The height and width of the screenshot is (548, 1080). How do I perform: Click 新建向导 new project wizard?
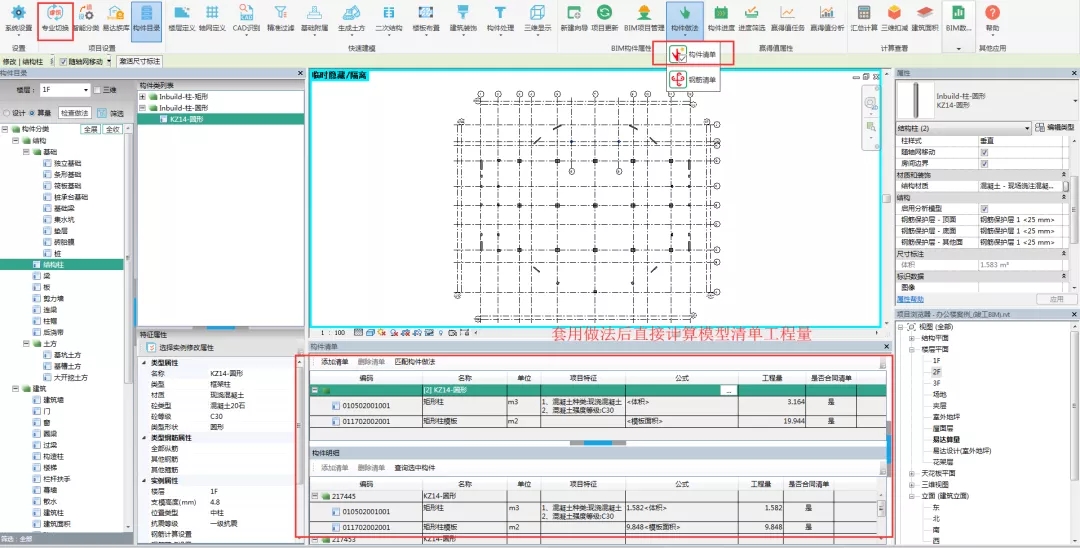[572, 19]
